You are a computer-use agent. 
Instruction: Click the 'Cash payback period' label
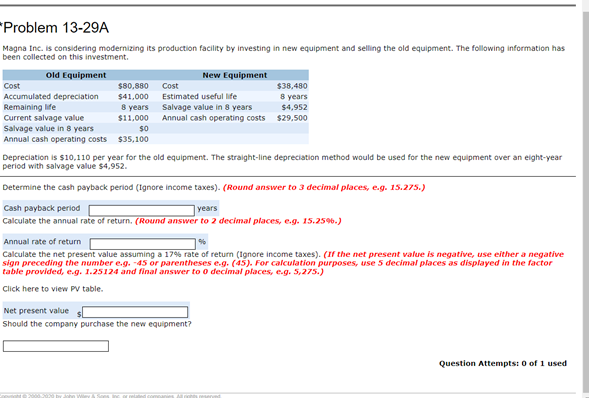click(x=42, y=208)
